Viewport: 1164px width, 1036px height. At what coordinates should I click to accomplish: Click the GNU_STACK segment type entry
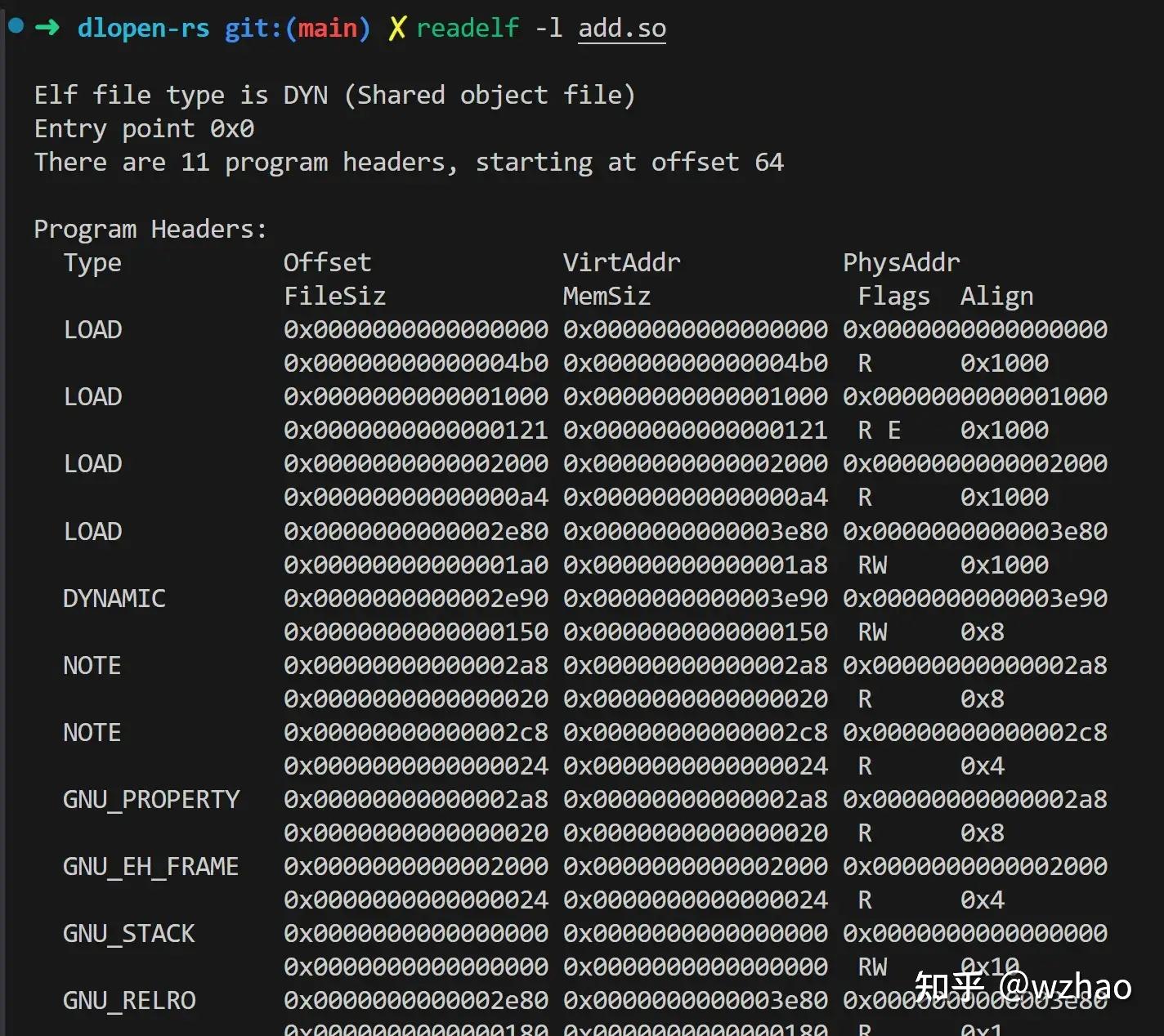[129, 933]
